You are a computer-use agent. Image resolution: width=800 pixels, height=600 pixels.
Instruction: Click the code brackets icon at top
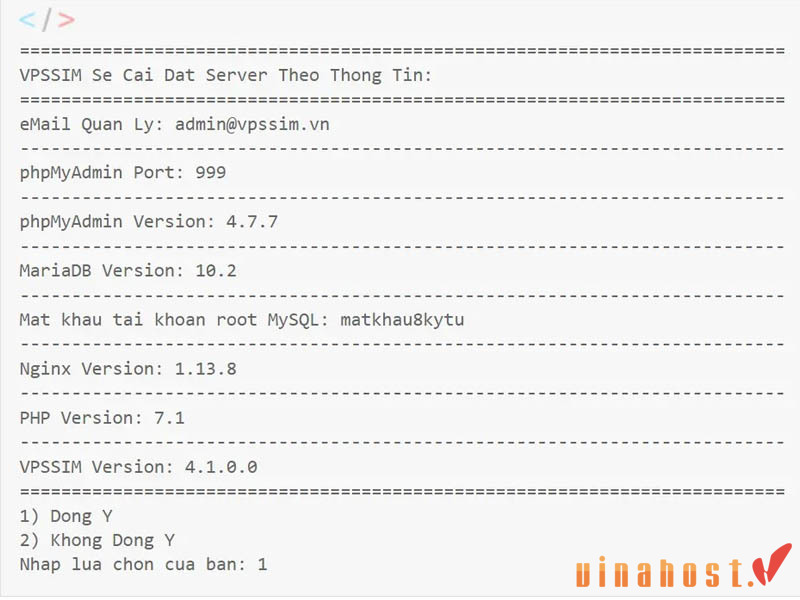pos(47,20)
